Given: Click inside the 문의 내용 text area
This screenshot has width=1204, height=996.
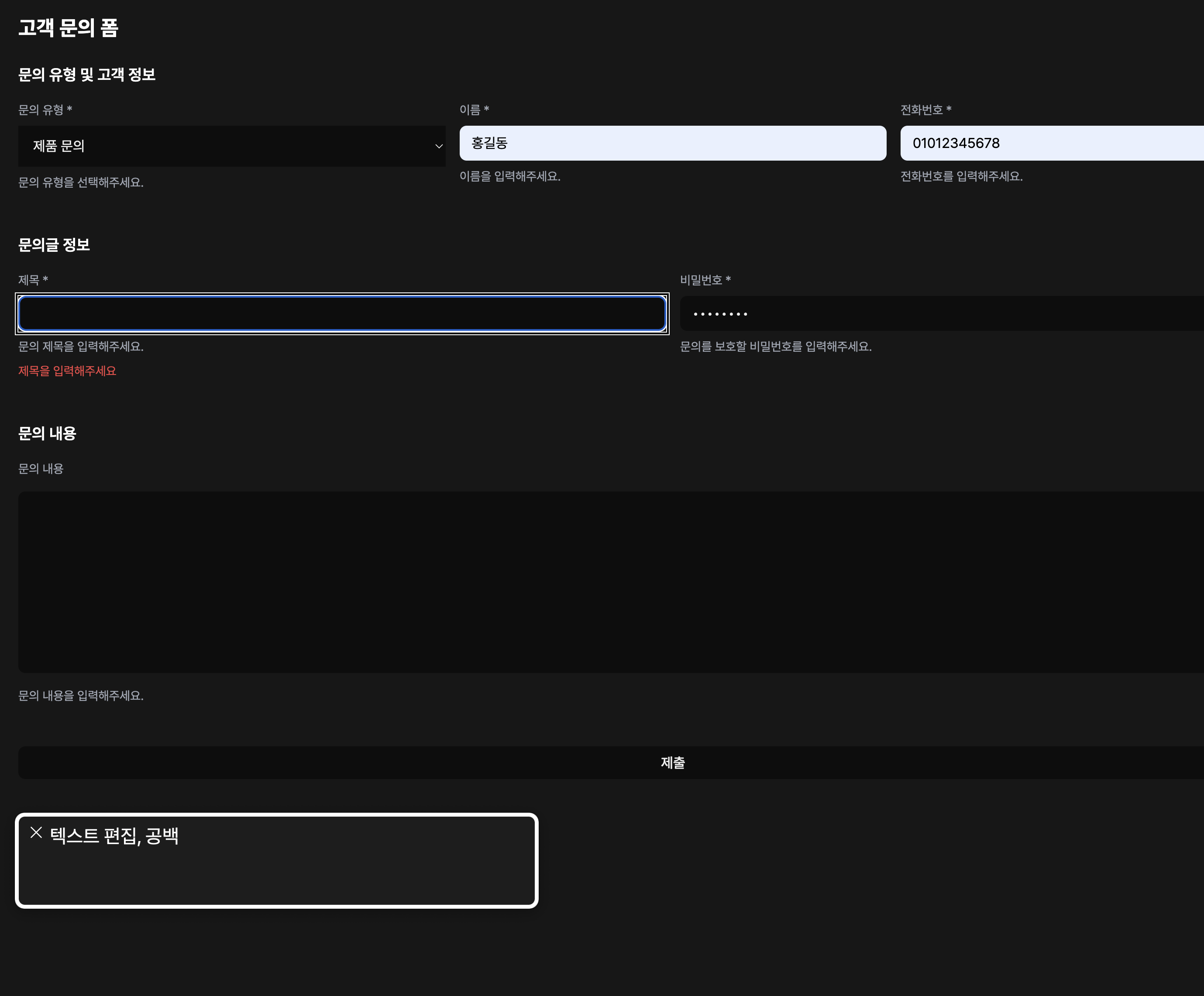Looking at the screenshot, I should tap(611, 581).
